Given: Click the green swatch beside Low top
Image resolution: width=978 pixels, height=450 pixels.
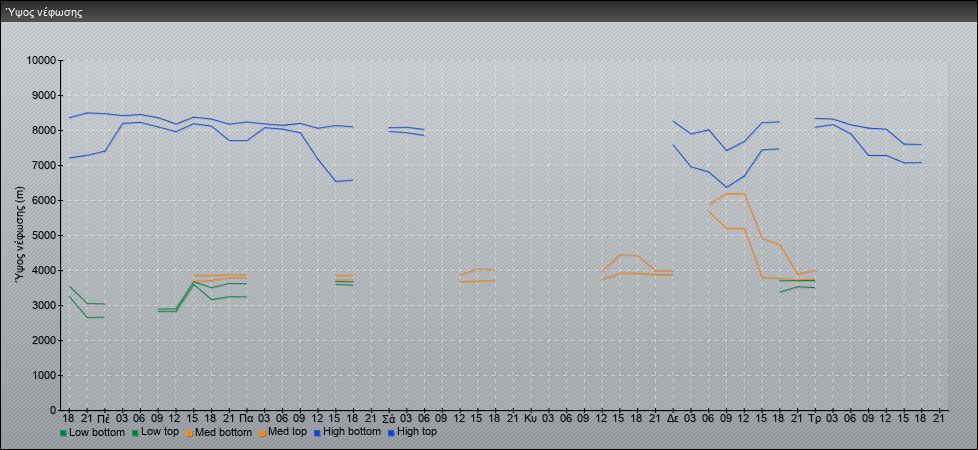Looking at the screenshot, I should tap(135, 432).
